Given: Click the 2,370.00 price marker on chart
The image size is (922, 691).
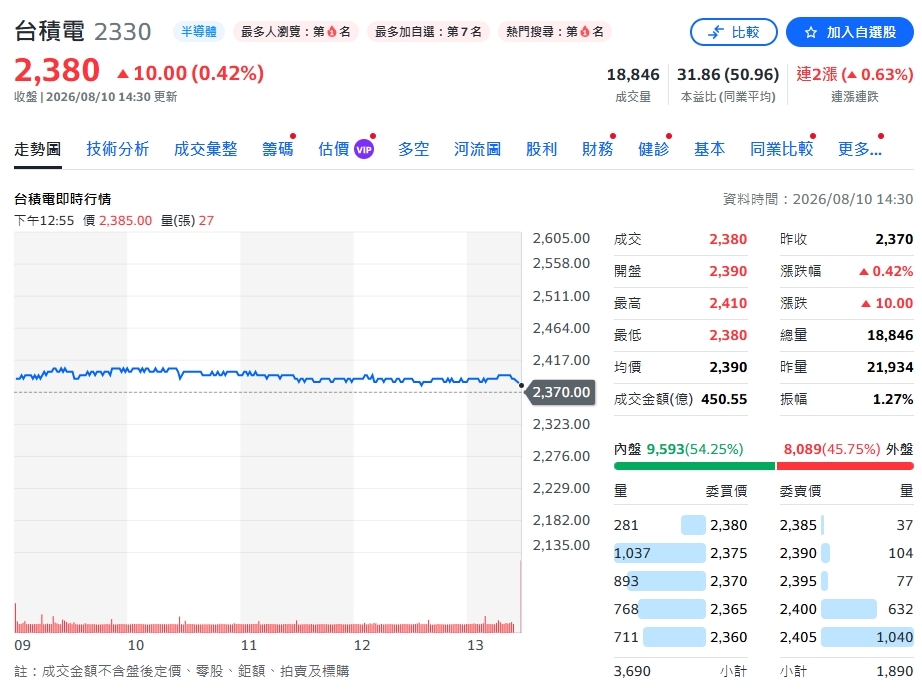Looking at the screenshot, I should coord(560,392).
